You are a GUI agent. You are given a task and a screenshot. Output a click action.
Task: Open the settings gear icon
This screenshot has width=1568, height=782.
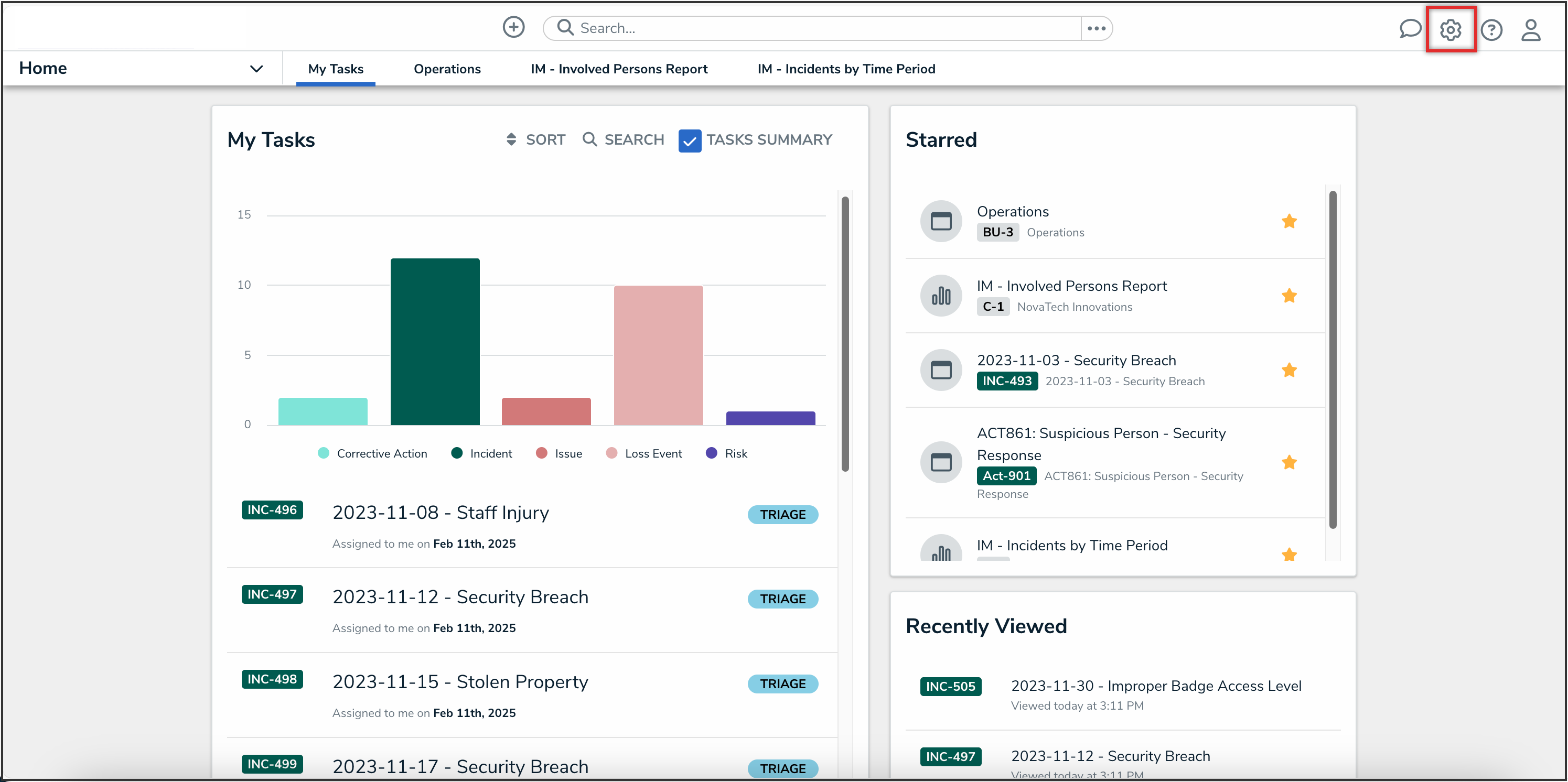[1451, 30]
